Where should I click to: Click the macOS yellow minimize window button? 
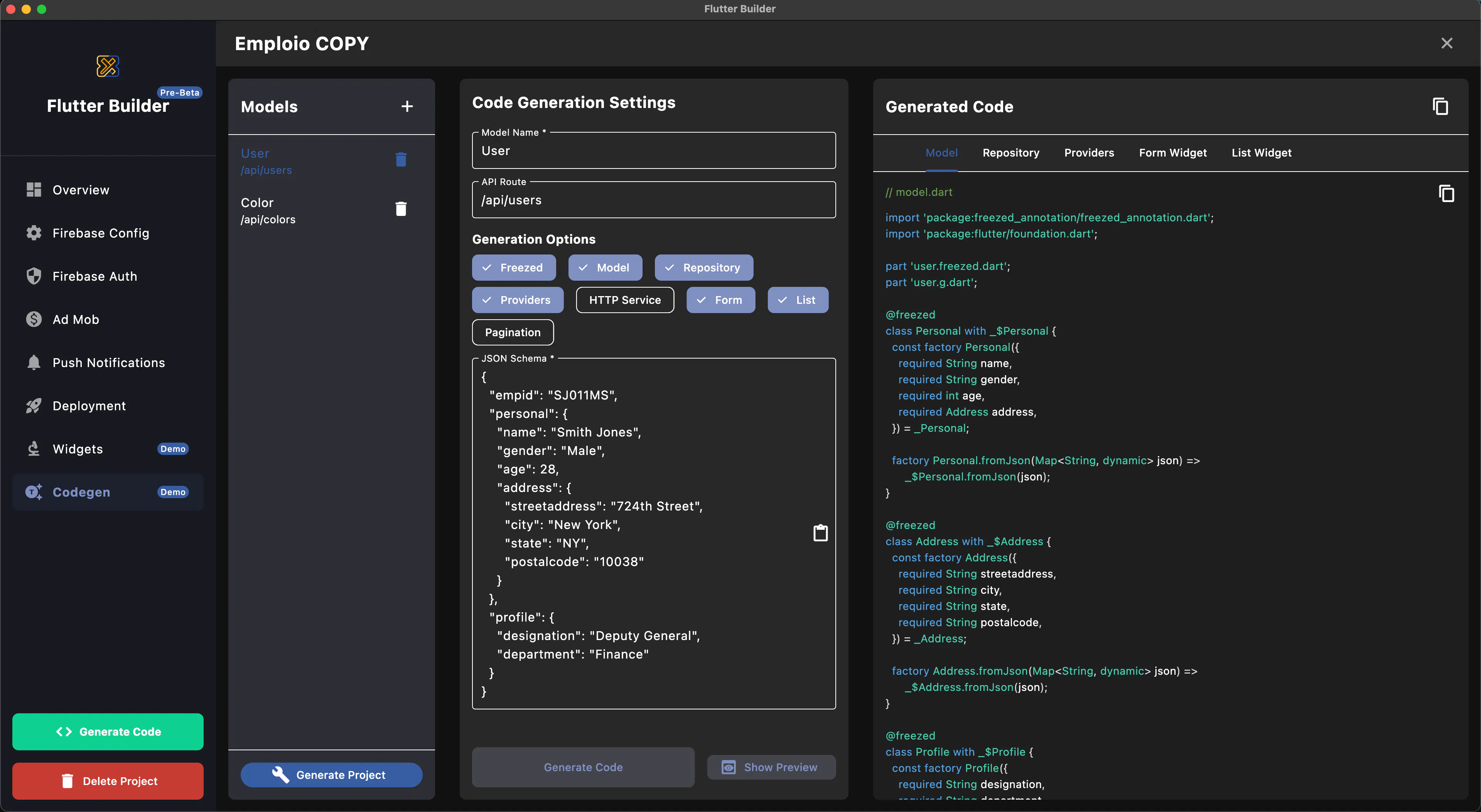26,8
